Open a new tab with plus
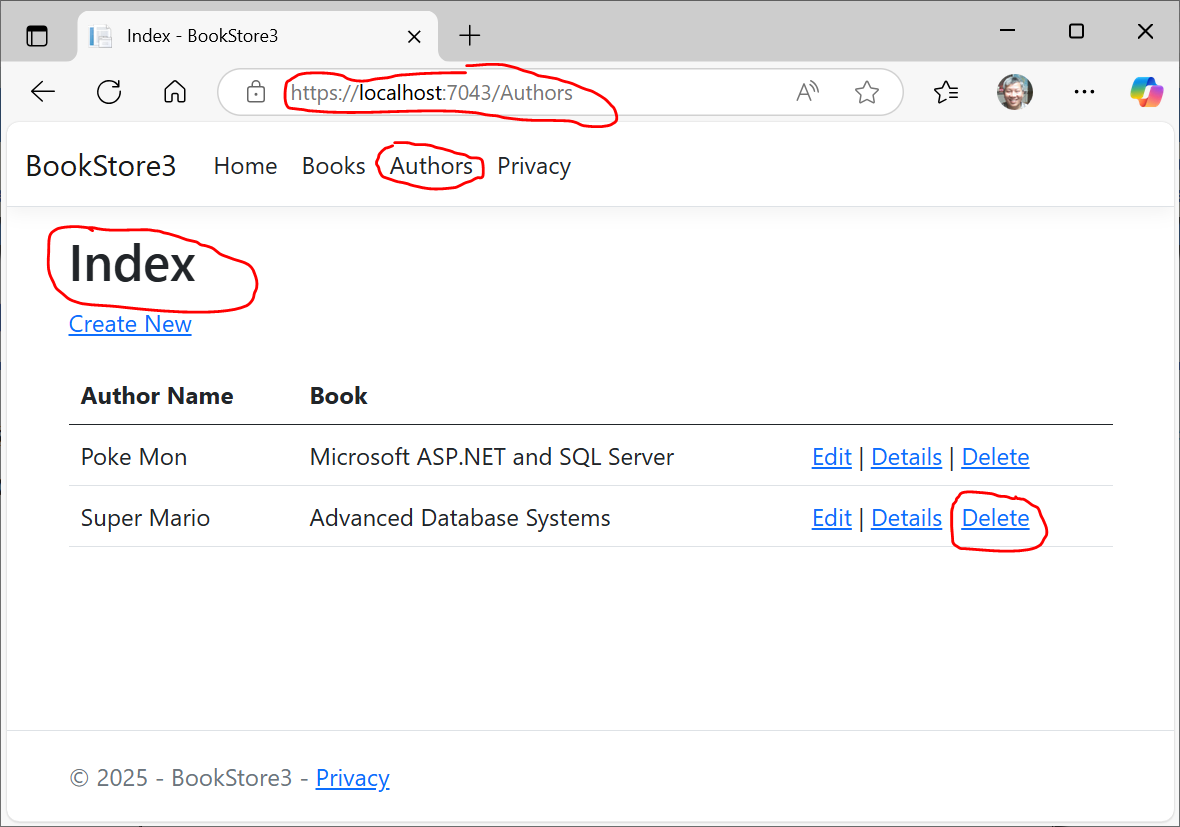 click(x=470, y=35)
